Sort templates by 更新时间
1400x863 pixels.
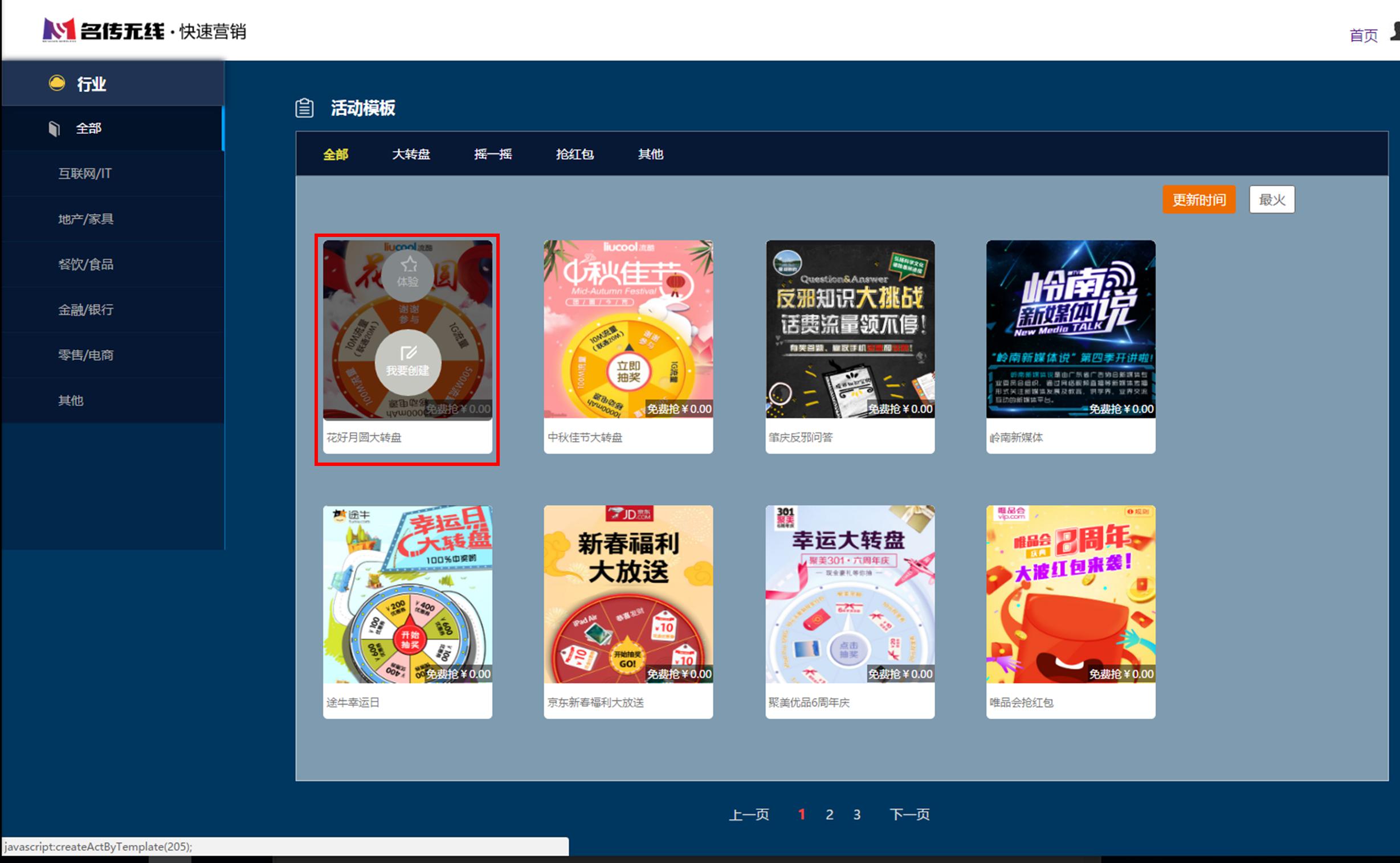pyautogui.click(x=1198, y=200)
